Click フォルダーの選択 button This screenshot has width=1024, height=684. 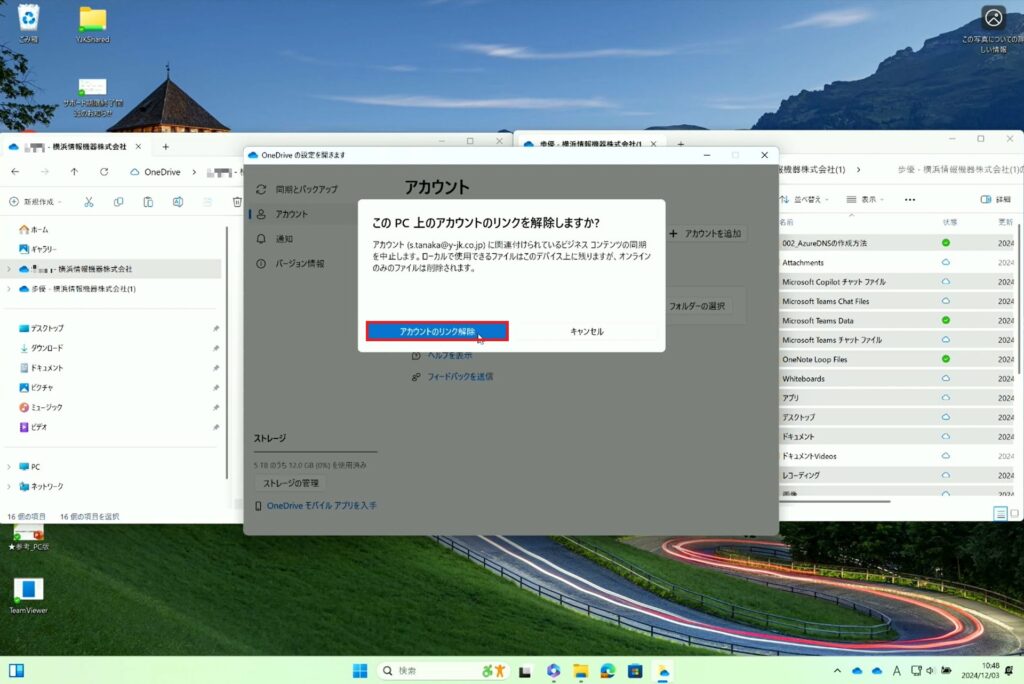697,306
